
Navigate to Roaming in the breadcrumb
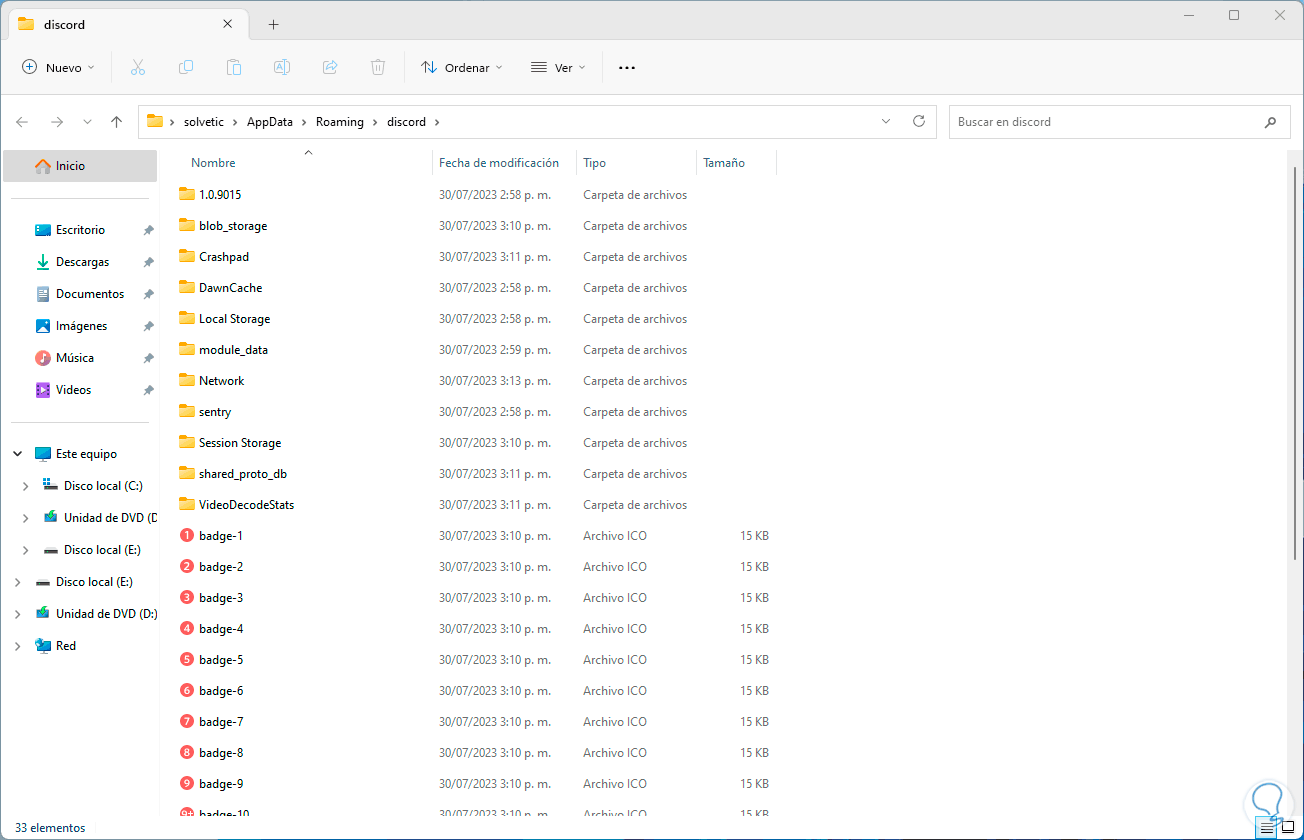point(340,122)
